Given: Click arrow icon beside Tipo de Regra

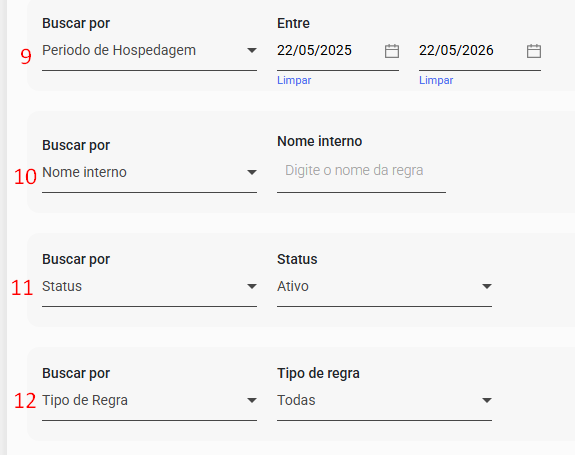Looking at the screenshot, I should pos(252,400).
